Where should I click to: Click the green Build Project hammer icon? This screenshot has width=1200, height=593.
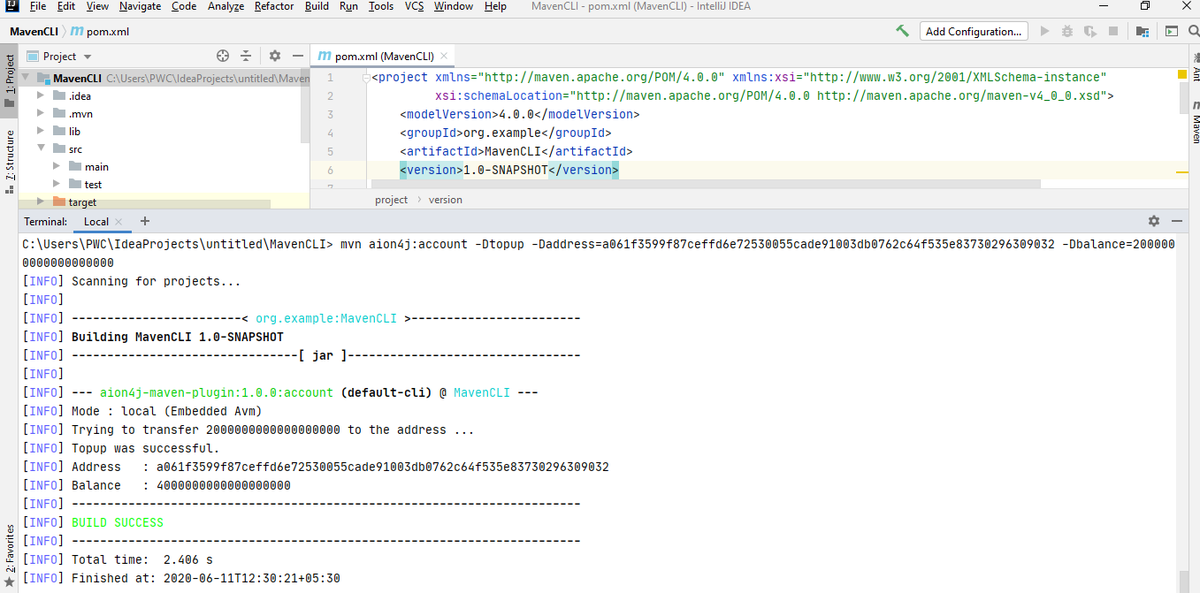coord(901,31)
